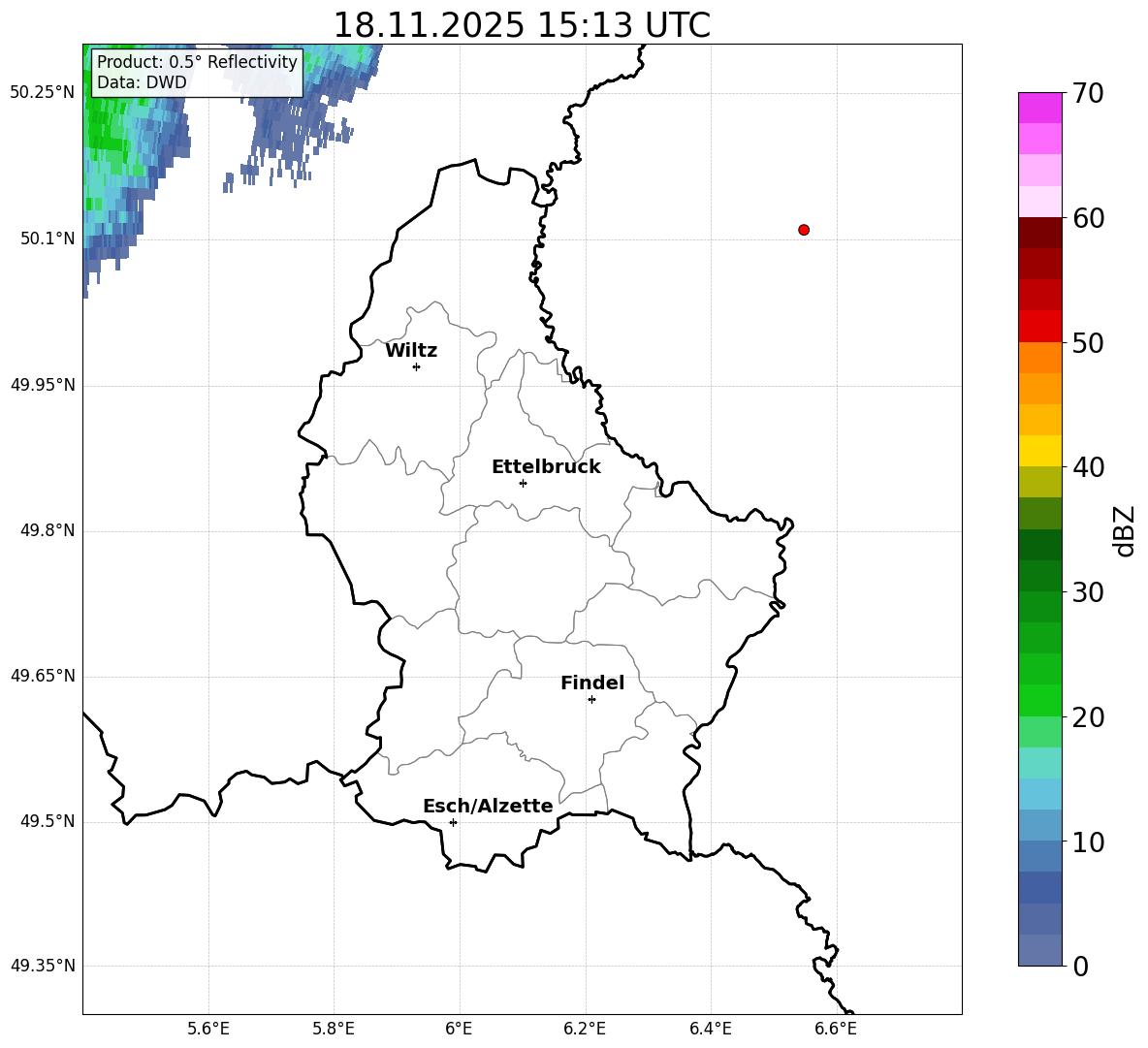Click the Findel plus marker
This screenshot has height=1048, width=1148.
(591, 699)
